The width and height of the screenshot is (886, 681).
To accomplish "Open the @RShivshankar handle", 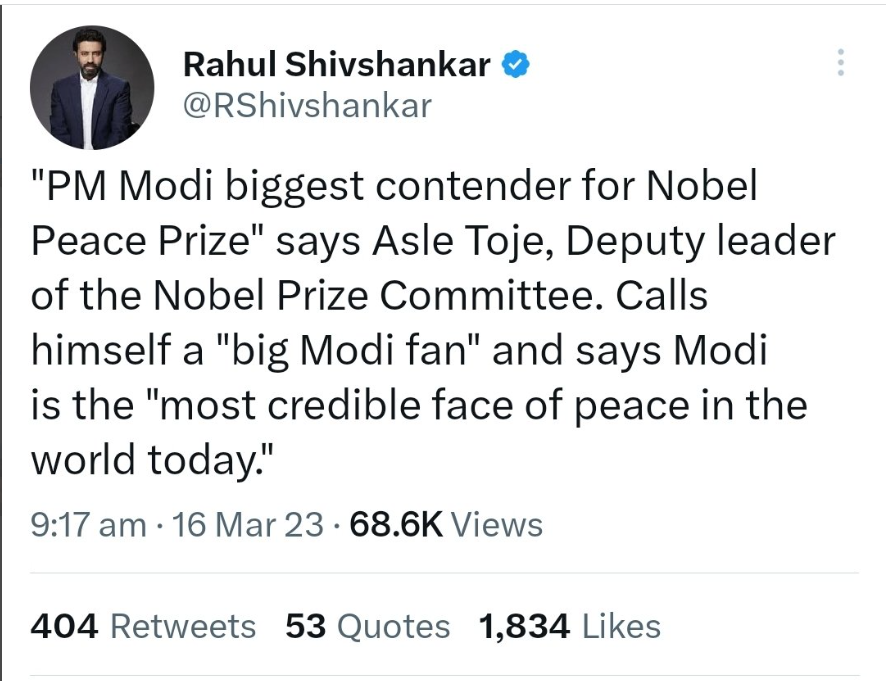I will pyautogui.click(x=308, y=106).
